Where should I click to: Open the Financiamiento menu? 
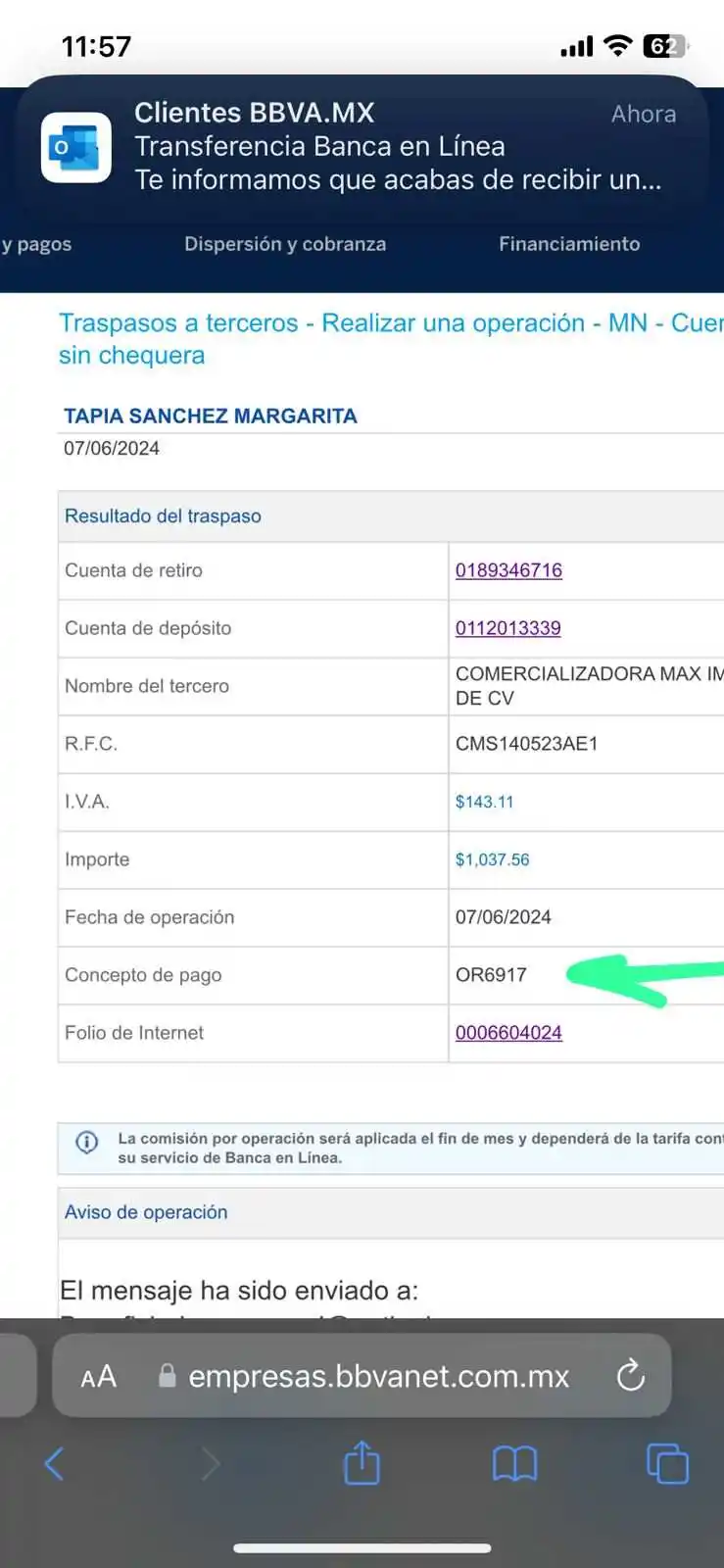pos(569,244)
